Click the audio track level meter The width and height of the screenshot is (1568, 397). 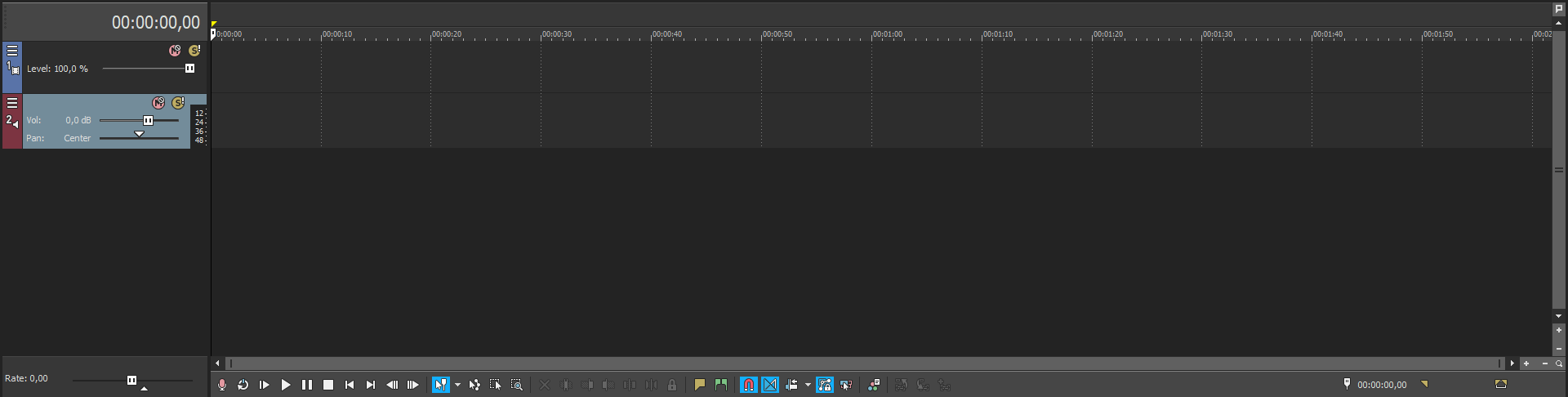click(199, 126)
